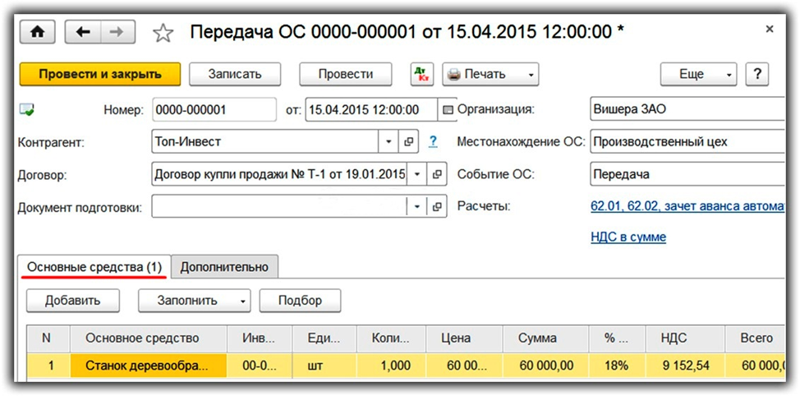Open the Договор record via open icon
This screenshot has height=396, width=800.
(x=437, y=175)
